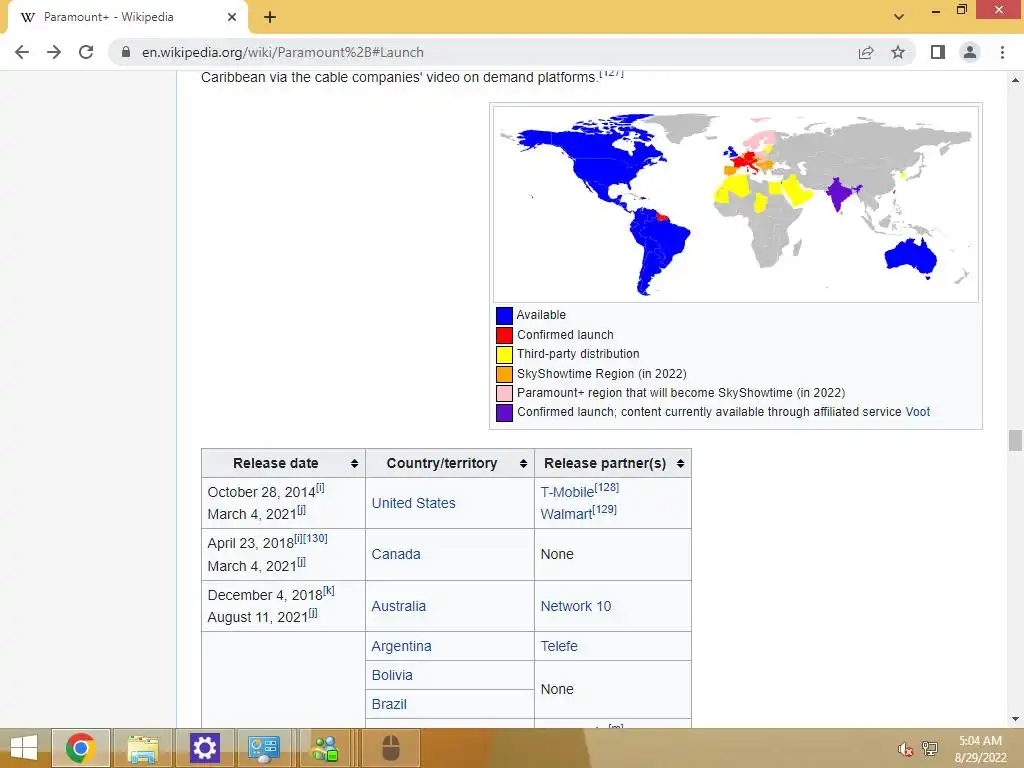Open the Bolivia link
Viewport: 1024px width, 768px height.
pyautogui.click(x=392, y=675)
